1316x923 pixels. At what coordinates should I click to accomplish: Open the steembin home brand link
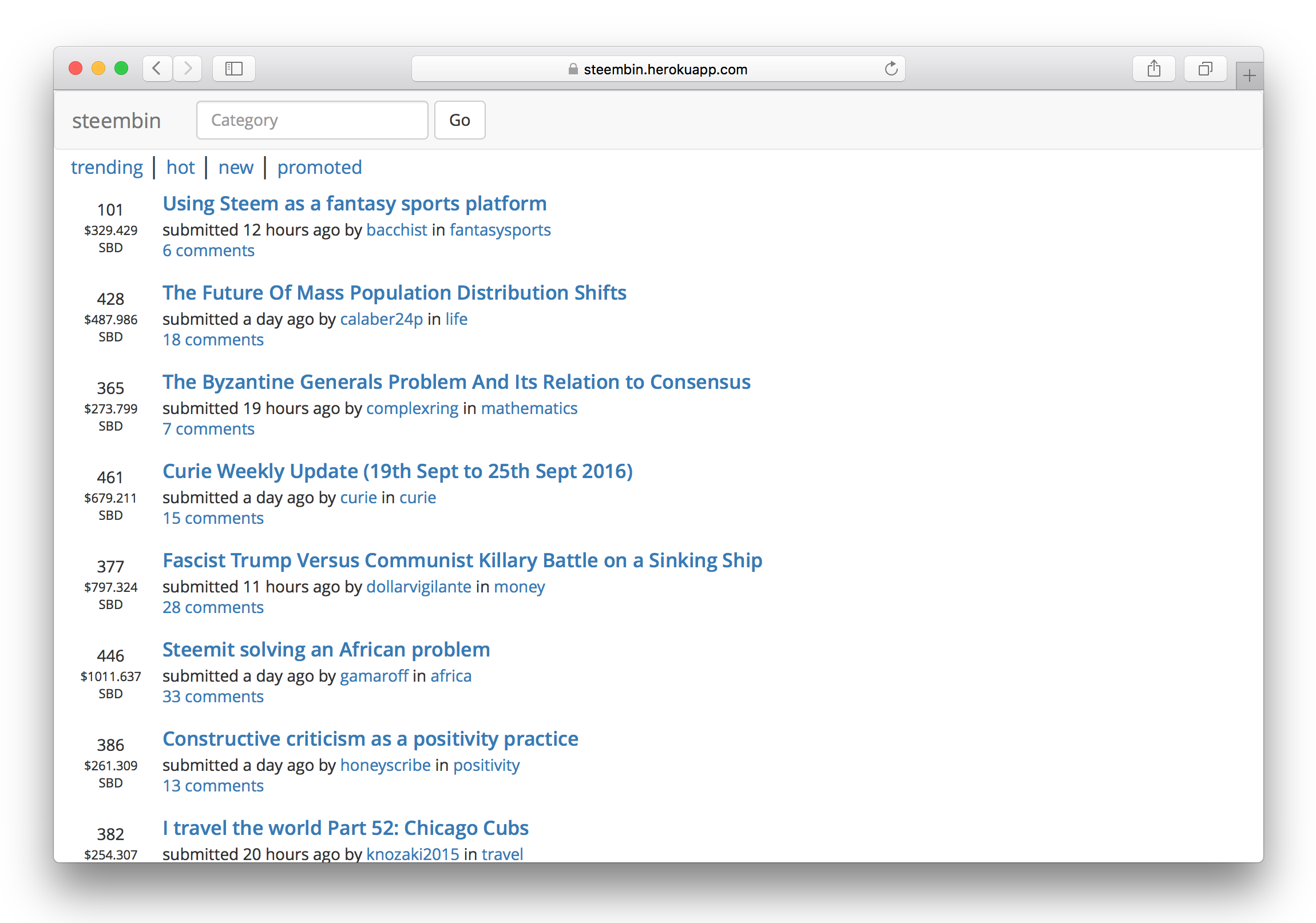pos(116,121)
